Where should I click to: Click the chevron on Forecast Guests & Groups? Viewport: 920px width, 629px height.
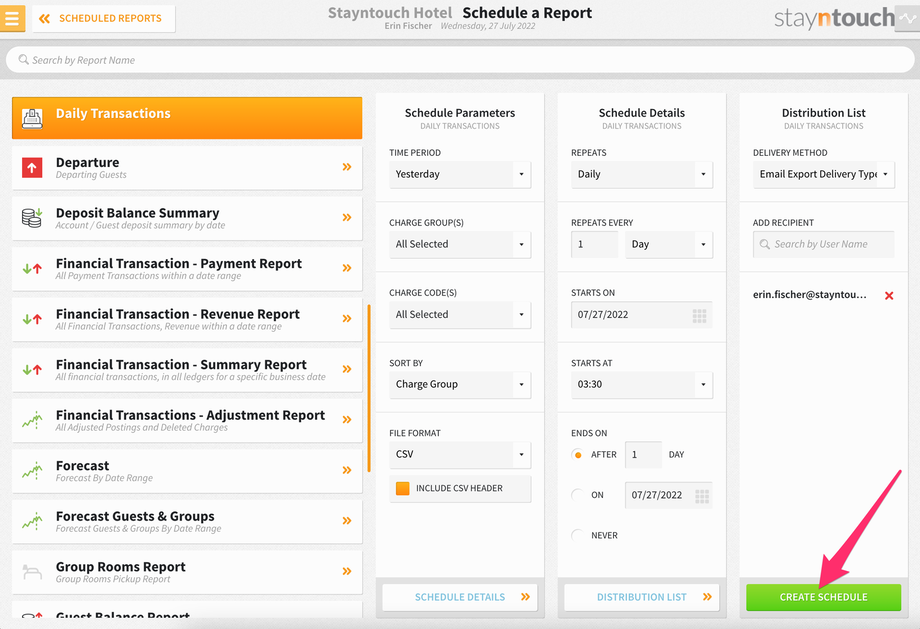[x=347, y=520]
